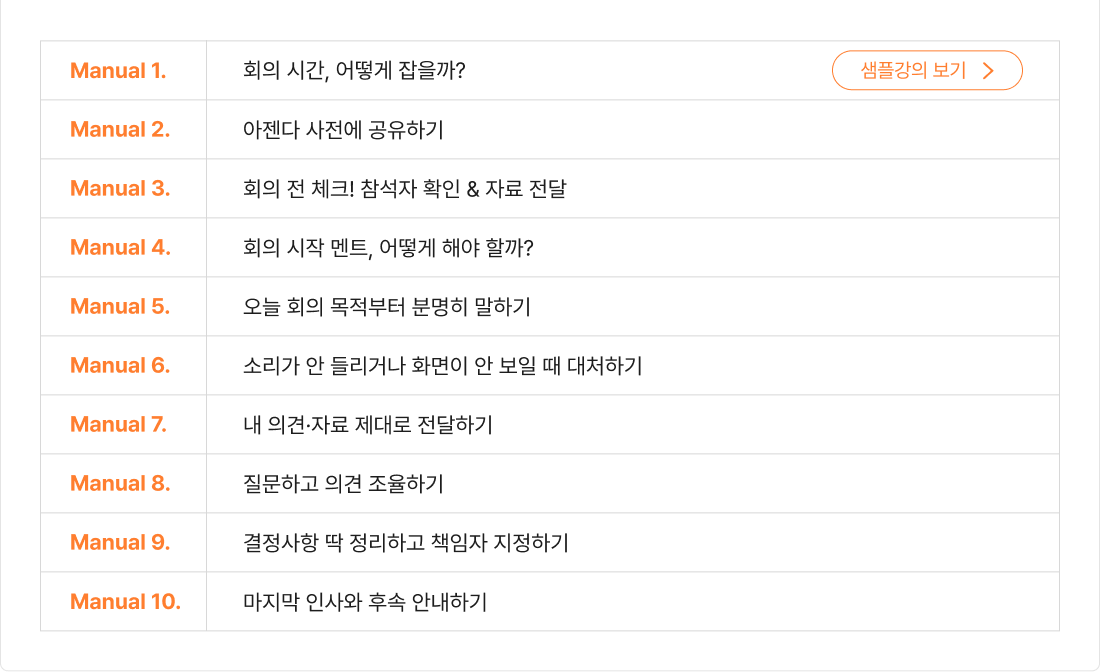Select the Manual 1. label
Image resolution: width=1100 pixels, height=672 pixels.
[118, 70]
